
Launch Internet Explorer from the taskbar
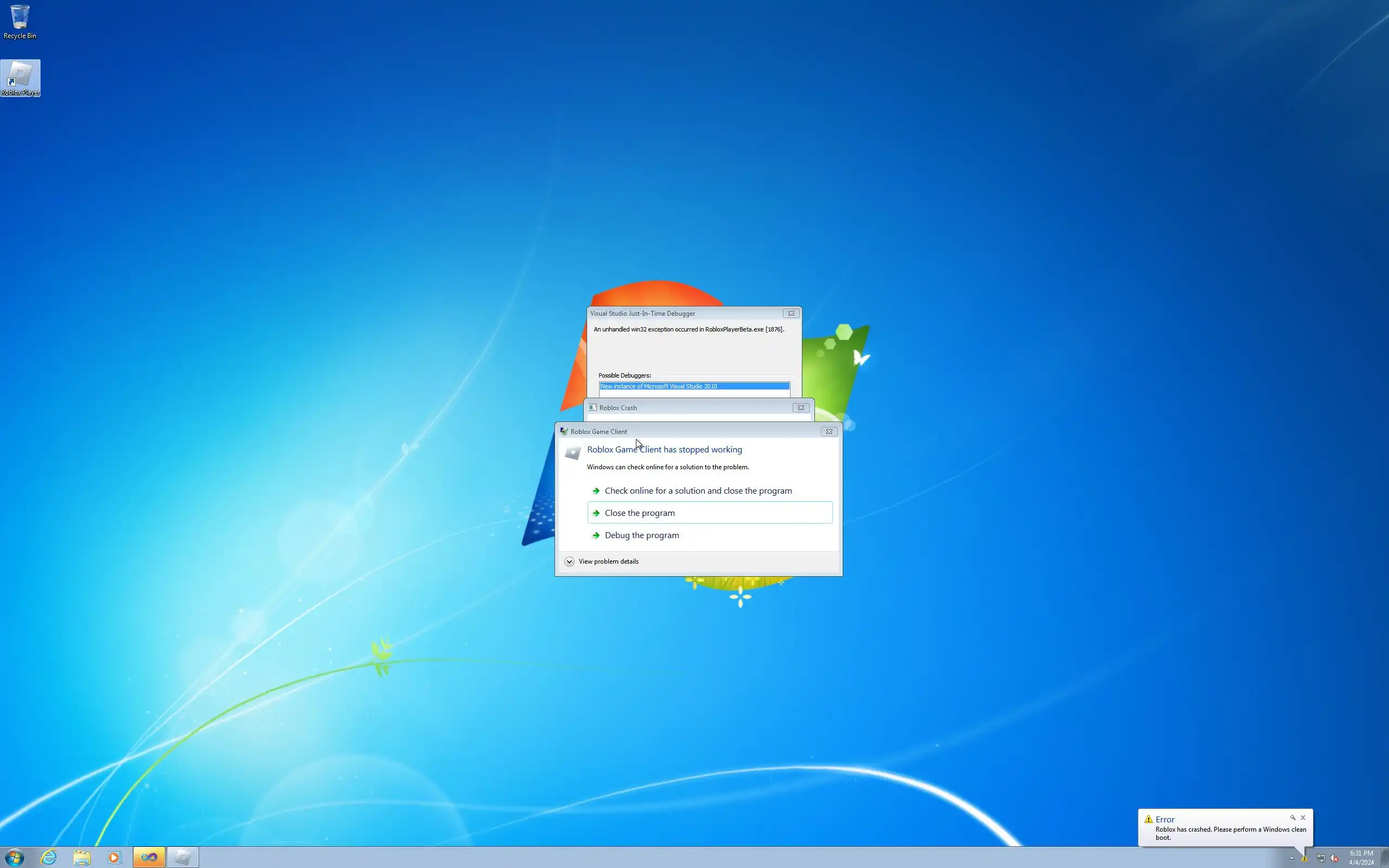(49, 857)
